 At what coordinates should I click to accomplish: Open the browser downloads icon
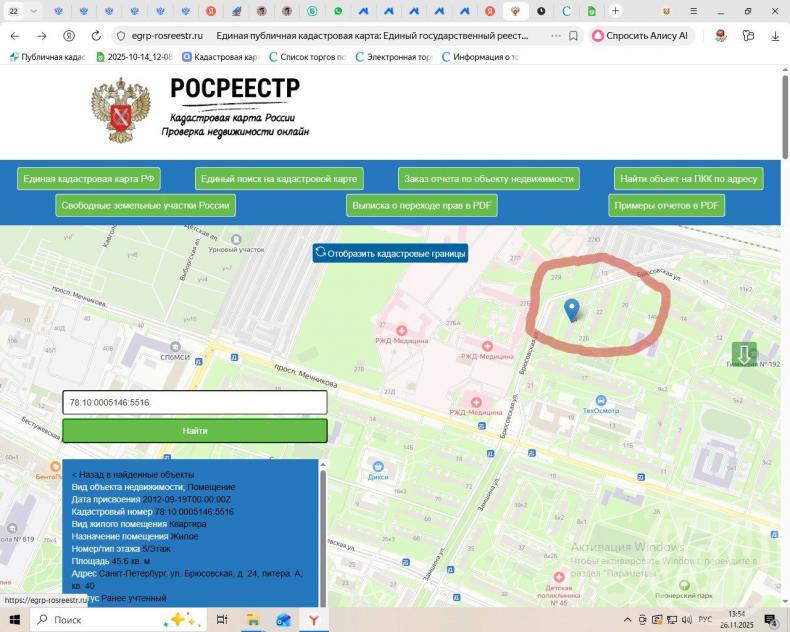pos(775,35)
